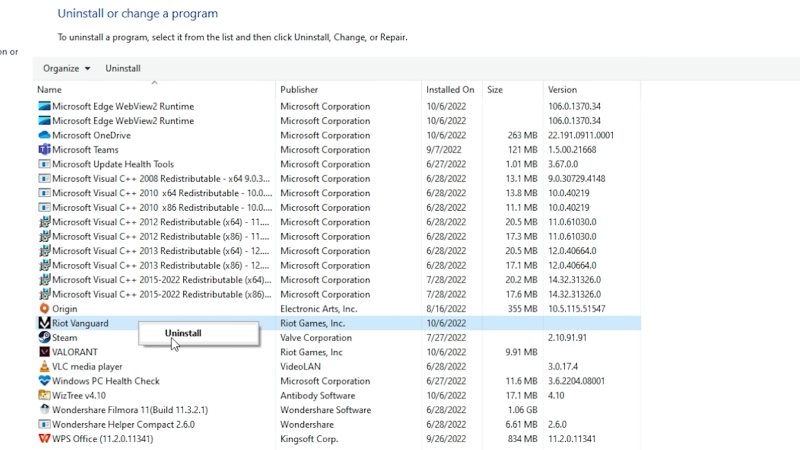Viewport: 800px width, 450px height.
Task: Select Windows PC Health Check entry
Action: [x=106, y=381]
